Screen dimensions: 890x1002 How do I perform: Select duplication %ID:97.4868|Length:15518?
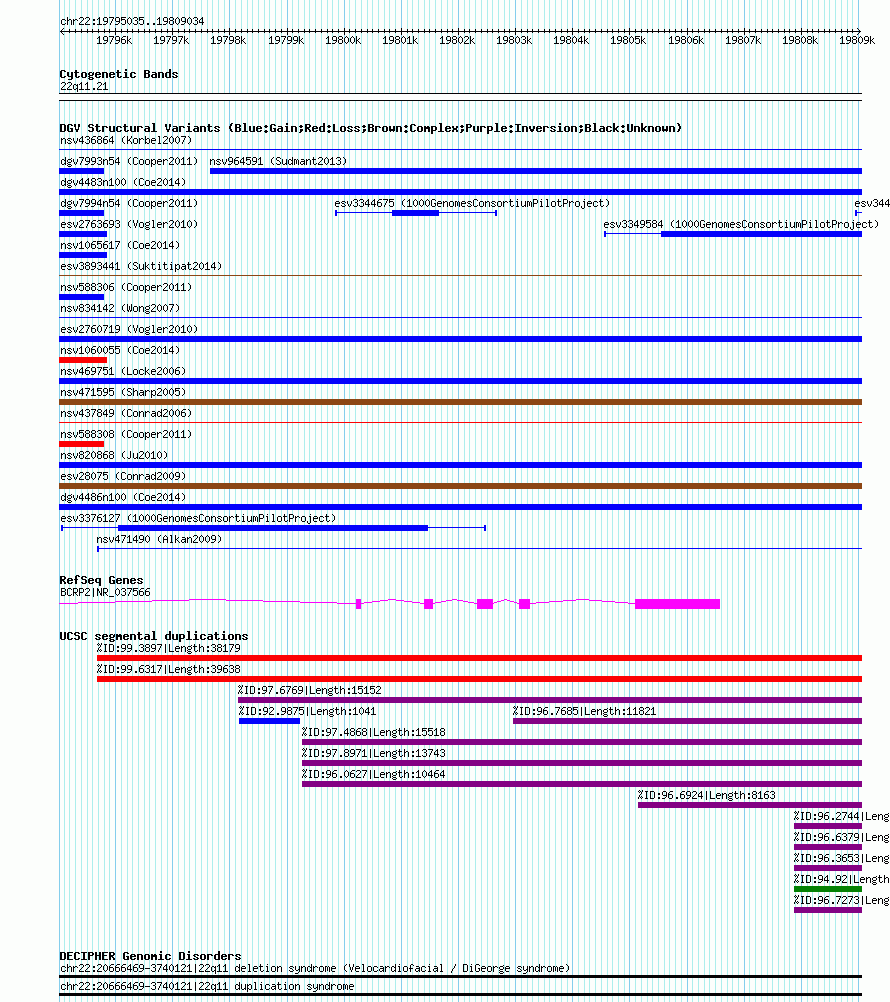(x=374, y=732)
